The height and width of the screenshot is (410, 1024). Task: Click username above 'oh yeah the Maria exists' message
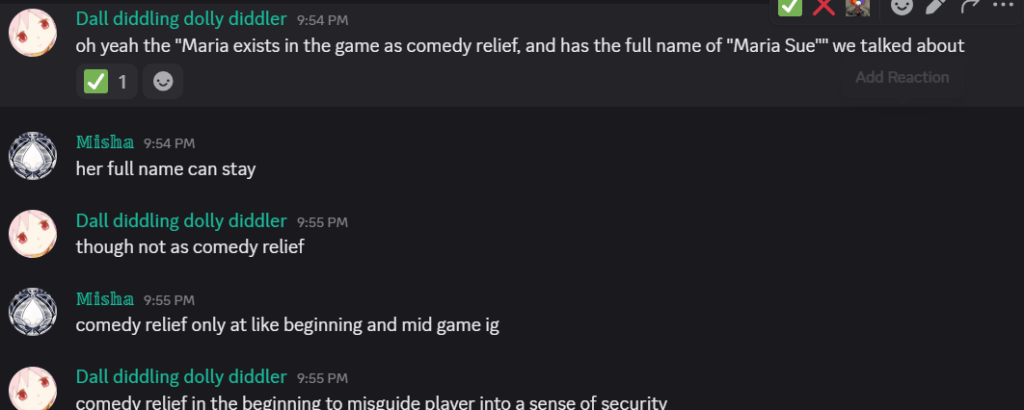click(x=181, y=19)
